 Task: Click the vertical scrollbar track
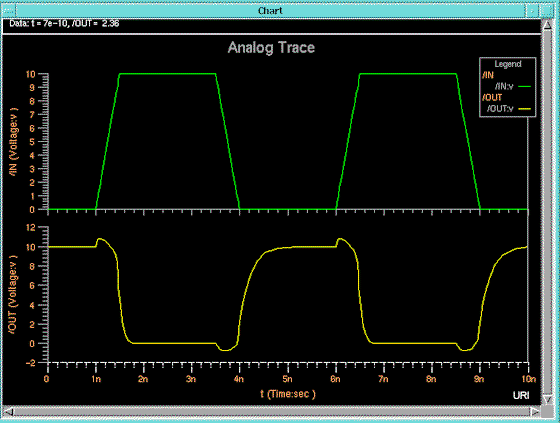click(x=547, y=212)
